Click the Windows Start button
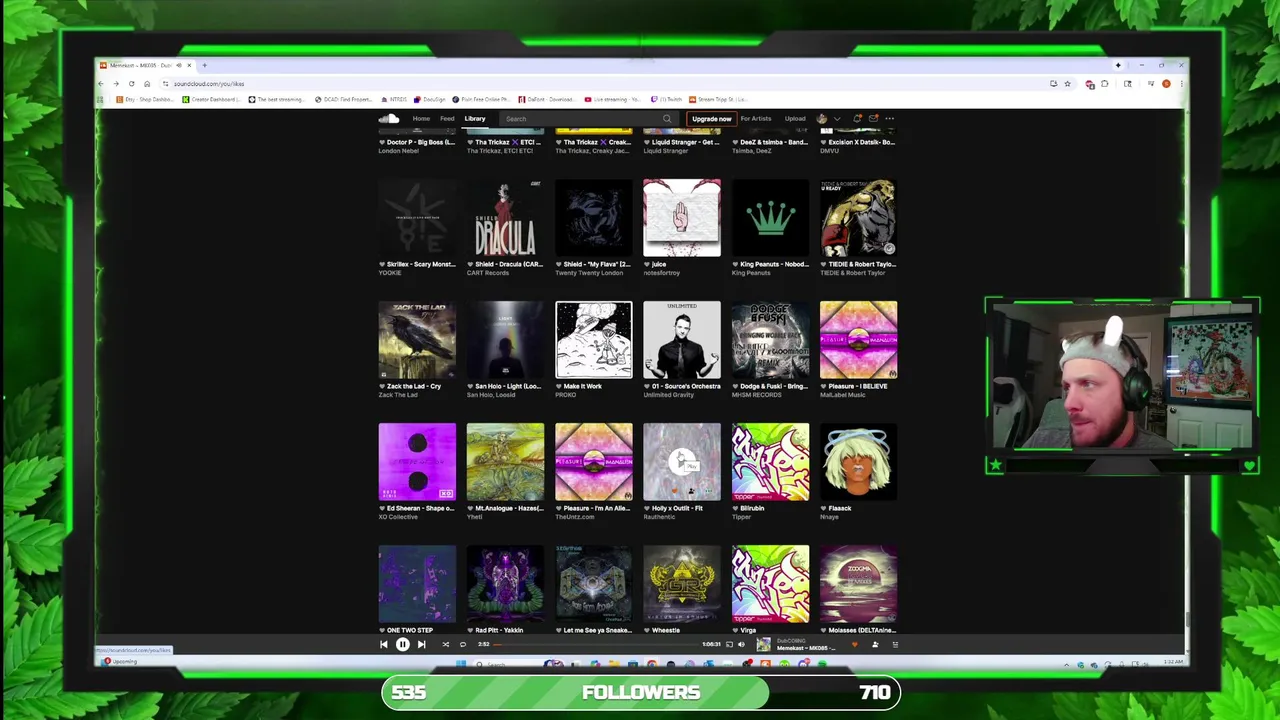 (463, 663)
